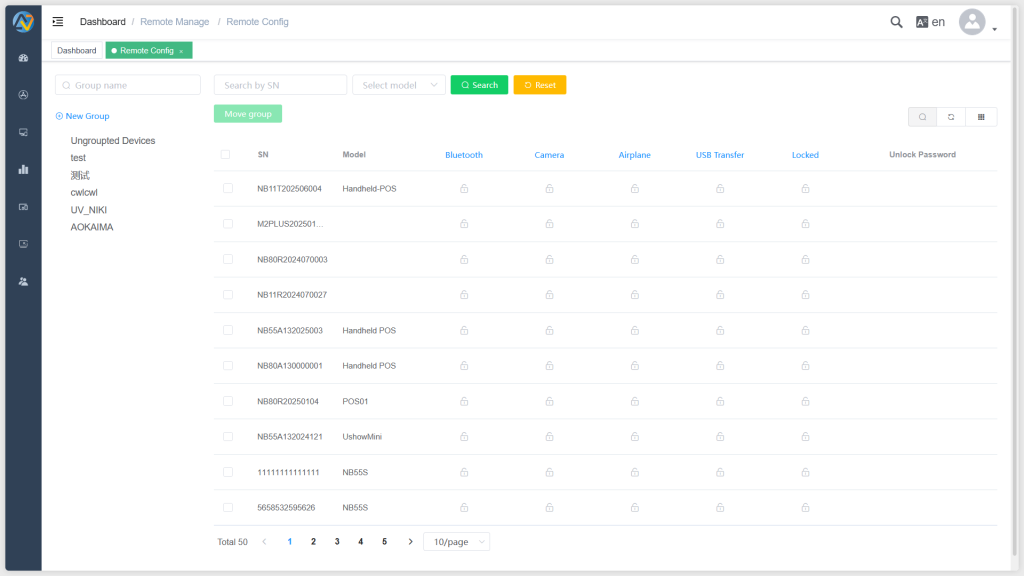Open the header search magnifier icon
The height and width of the screenshot is (576, 1024).
coord(897,22)
